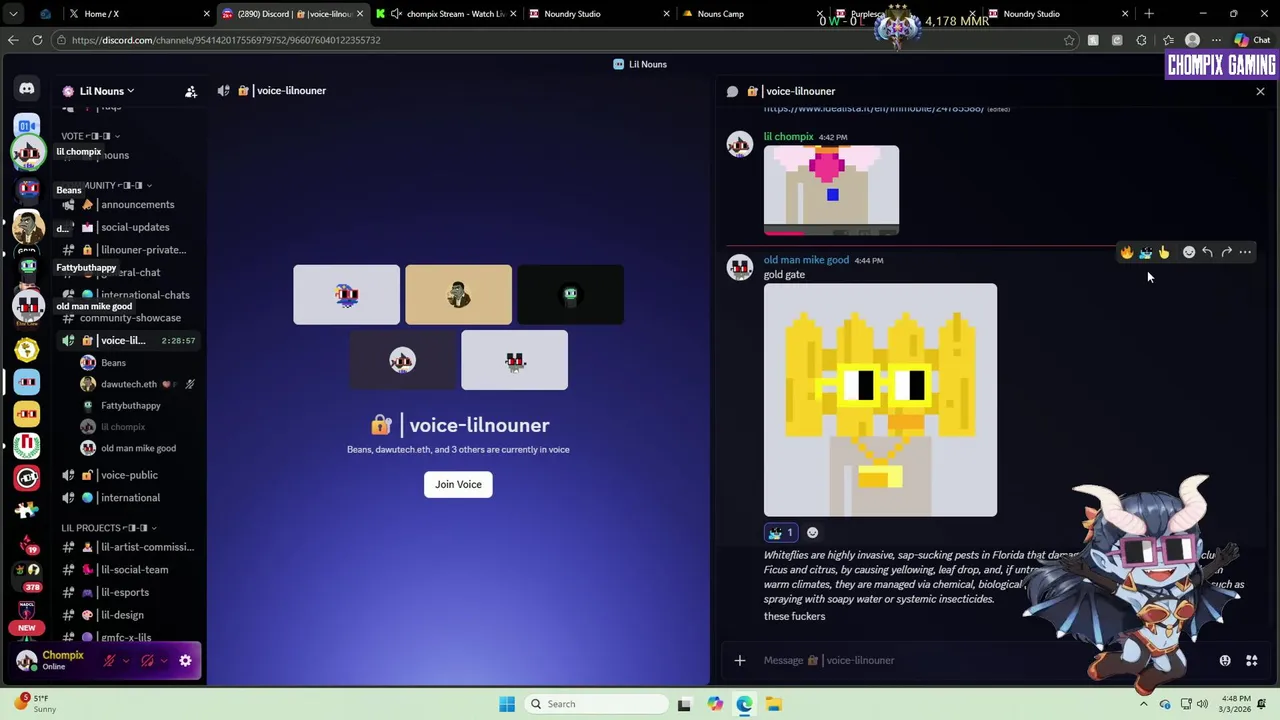Viewport: 1280px width, 720px height.
Task: Open the gold gate pixel art image
Action: 880,400
